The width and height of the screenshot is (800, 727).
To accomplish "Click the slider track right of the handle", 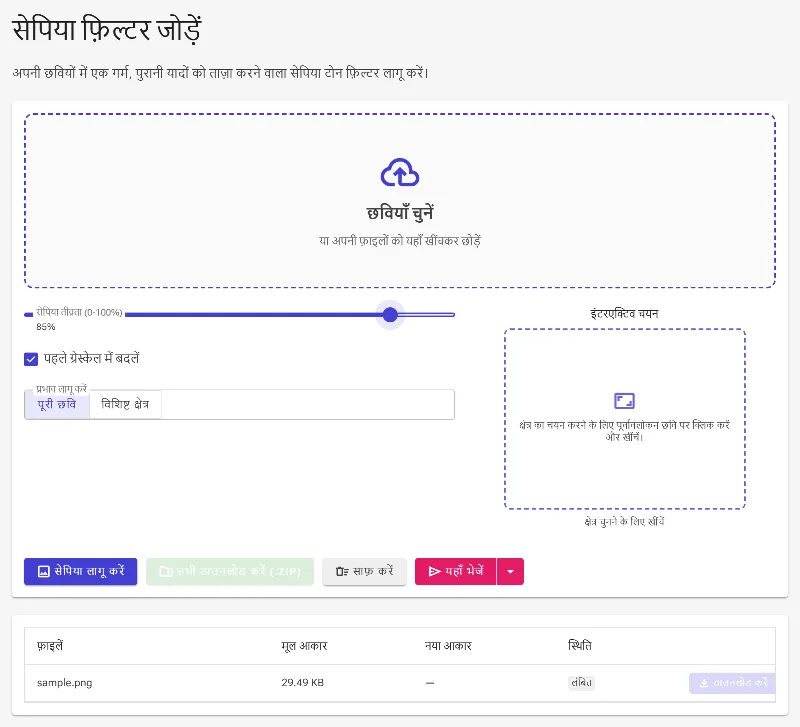I will pos(427,315).
